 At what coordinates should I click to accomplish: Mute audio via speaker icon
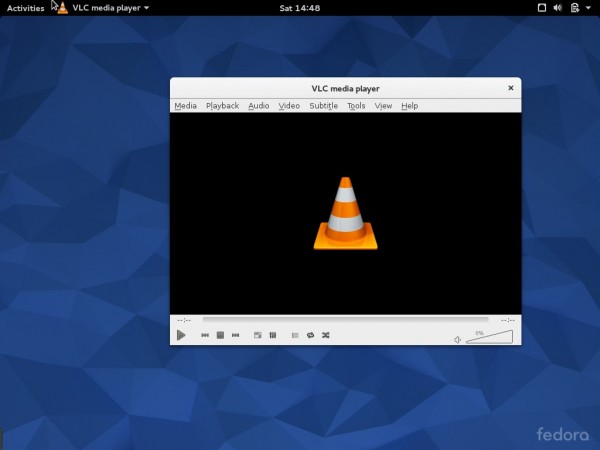[x=457, y=339]
